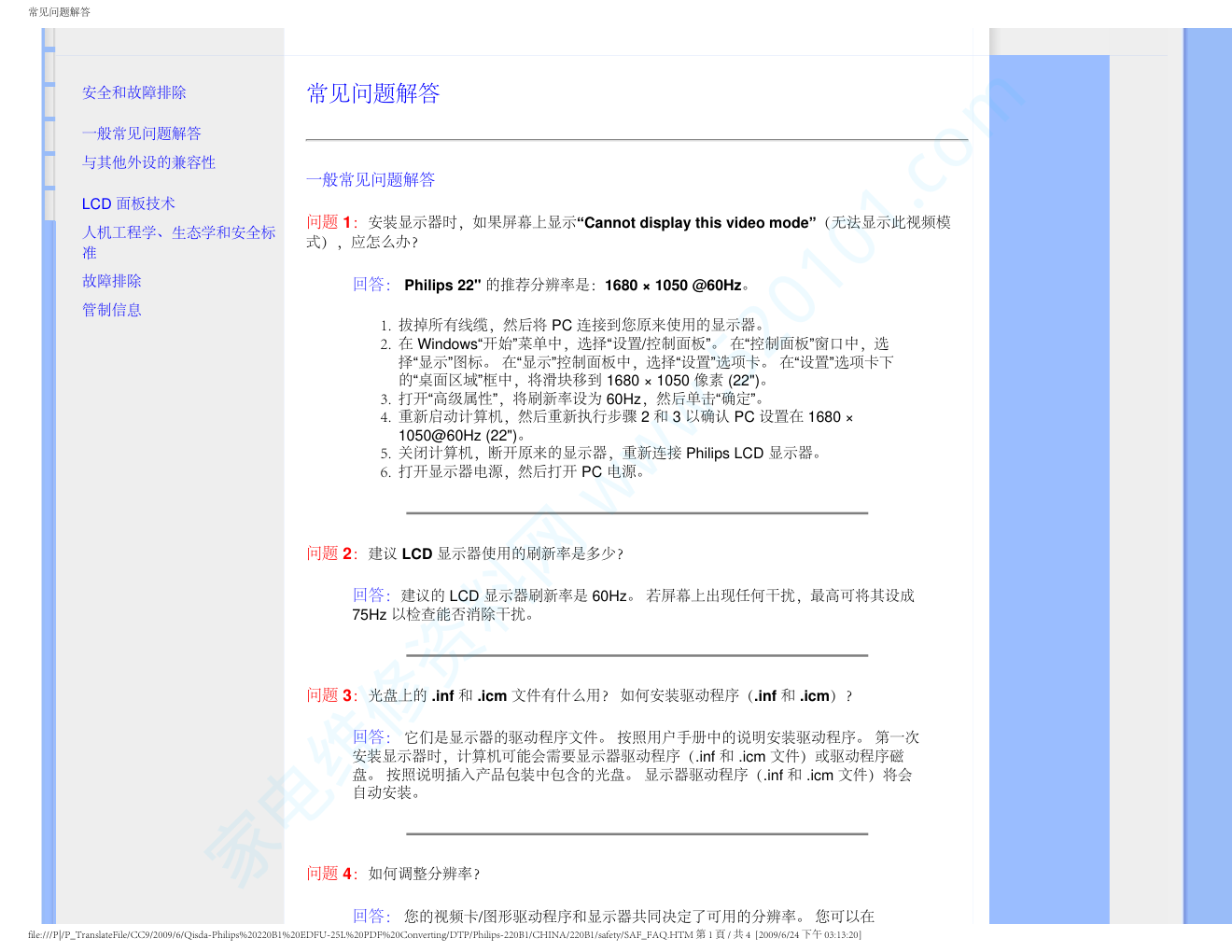Click step 1 拔掉所有线缆 list item
Image resolution: width=1232 pixels, height=952 pixels.
pyautogui.click(x=575, y=325)
